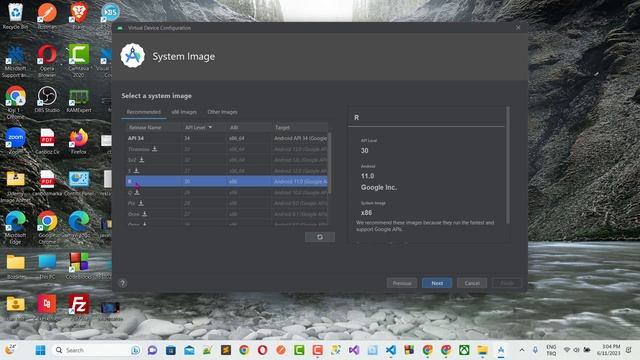640x360 pixels.
Task: Launch CodeBlocks desktop shortcut
Action: point(79,266)
